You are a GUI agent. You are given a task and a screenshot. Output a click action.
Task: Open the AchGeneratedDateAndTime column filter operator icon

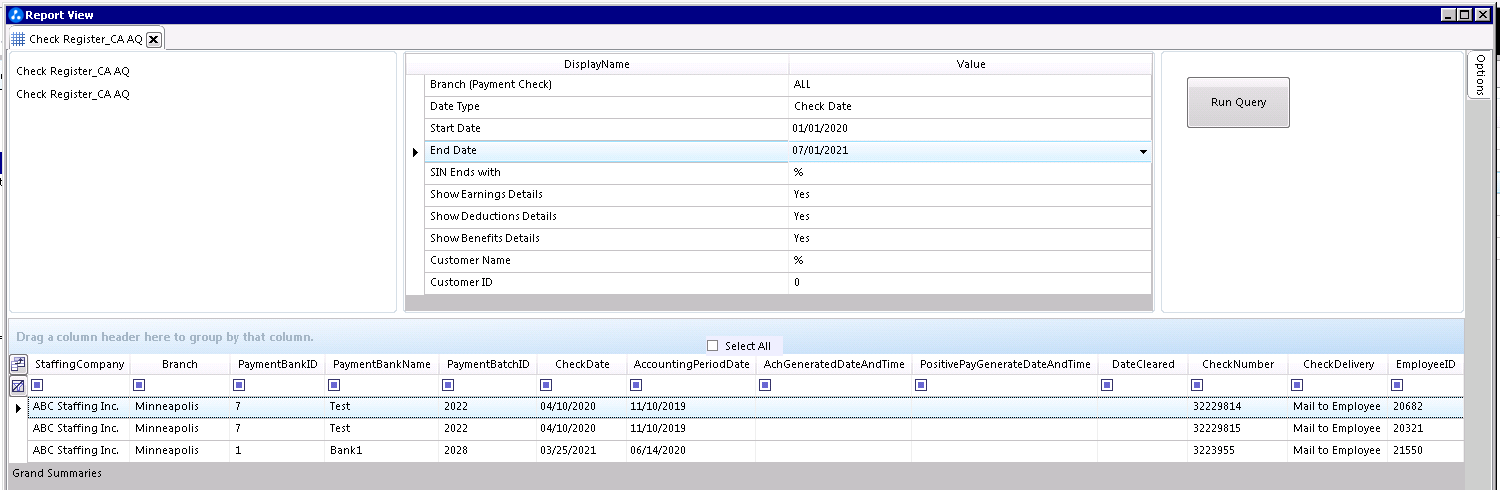point(765,385)
